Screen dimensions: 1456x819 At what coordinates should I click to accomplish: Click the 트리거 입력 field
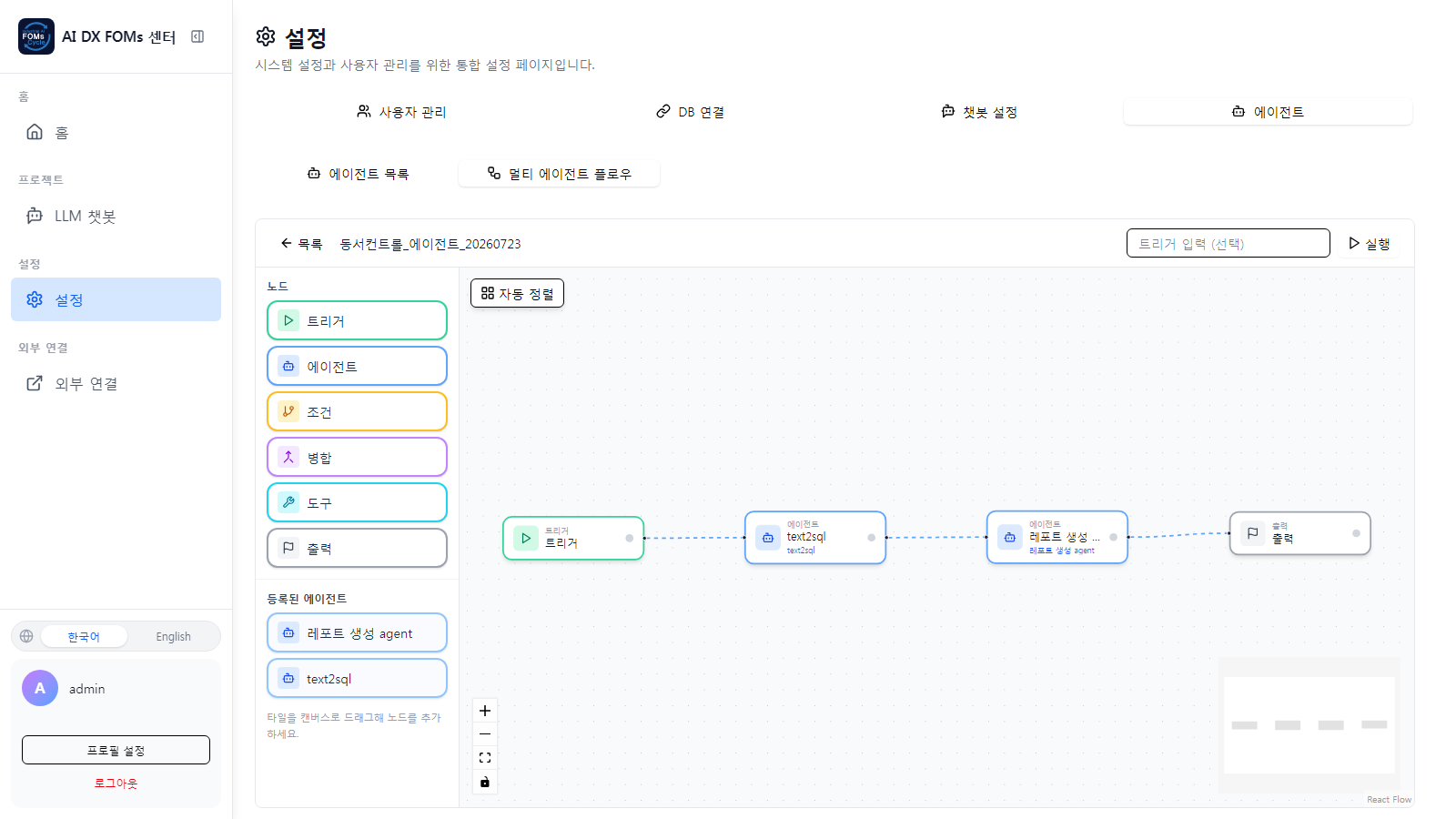(1228, 244)
